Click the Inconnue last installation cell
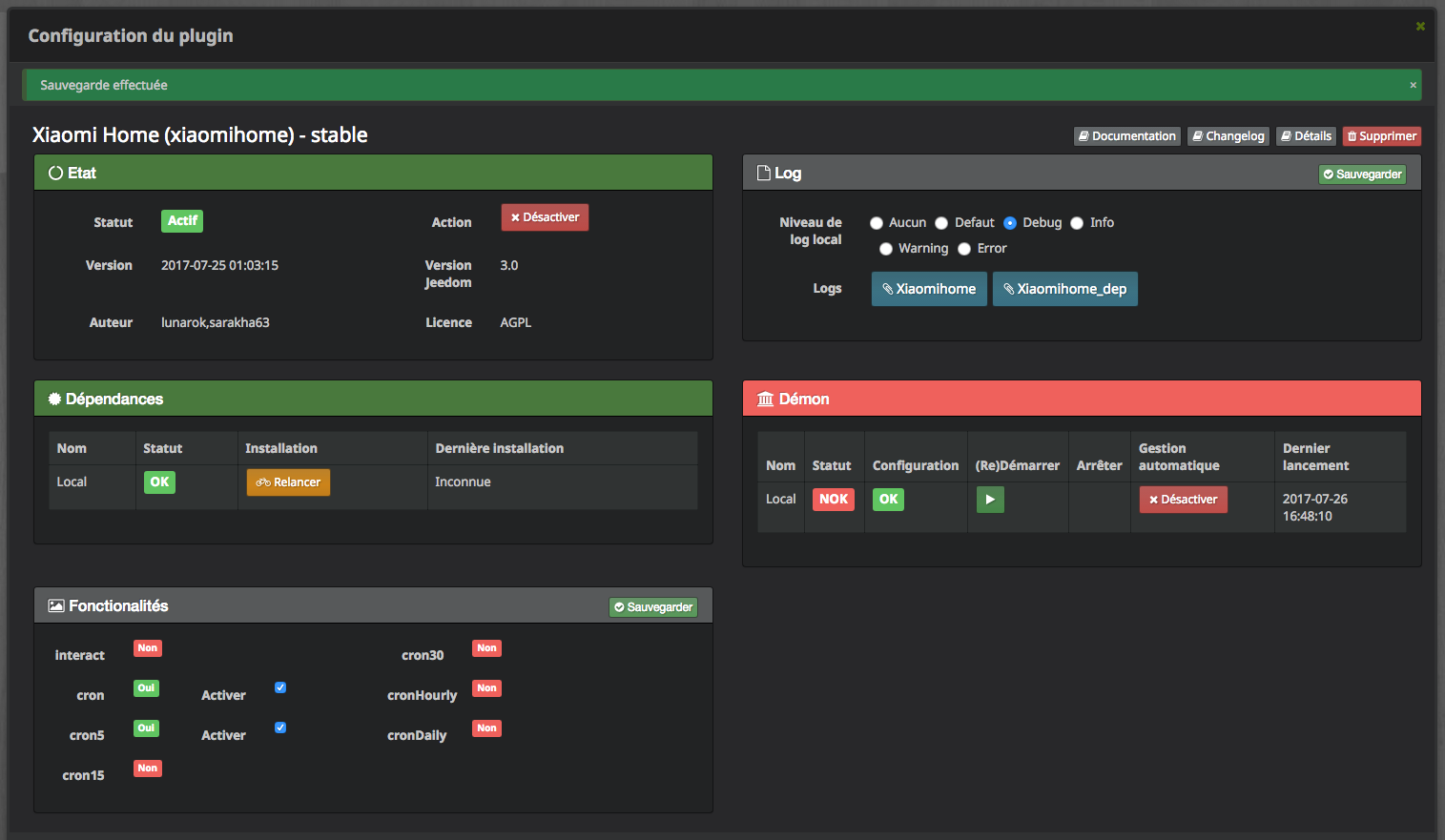This screenshot has height=840, width=1445. click(463, 482)
